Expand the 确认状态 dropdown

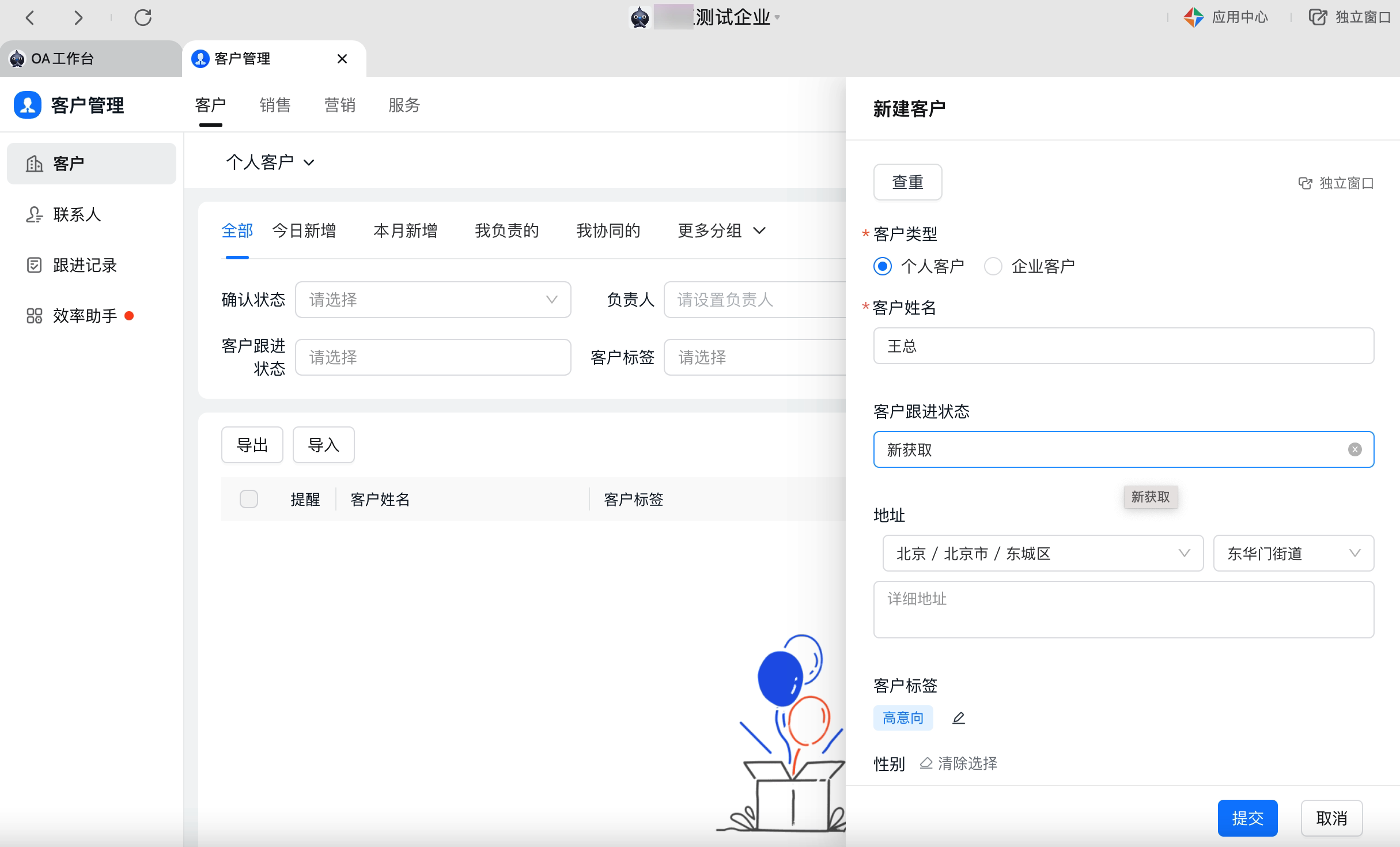pos(433,300)
